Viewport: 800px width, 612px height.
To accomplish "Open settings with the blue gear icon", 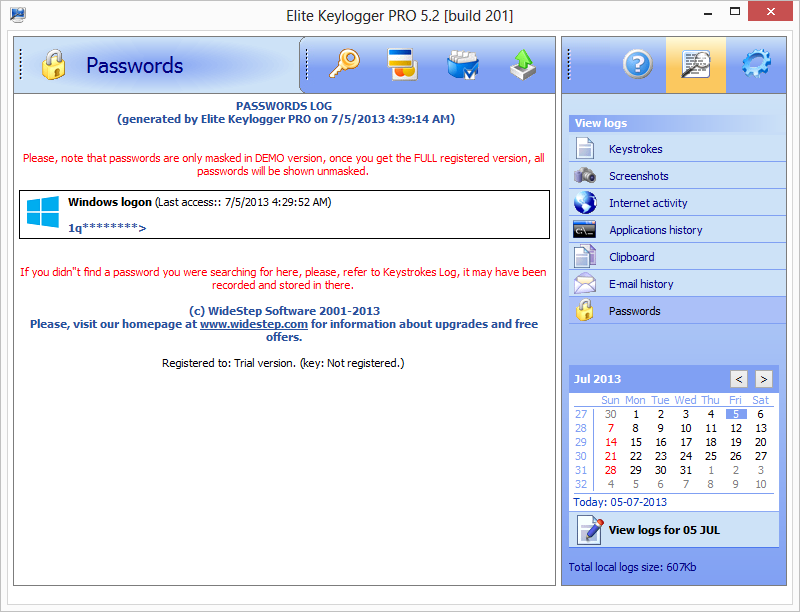I will 756,65.
